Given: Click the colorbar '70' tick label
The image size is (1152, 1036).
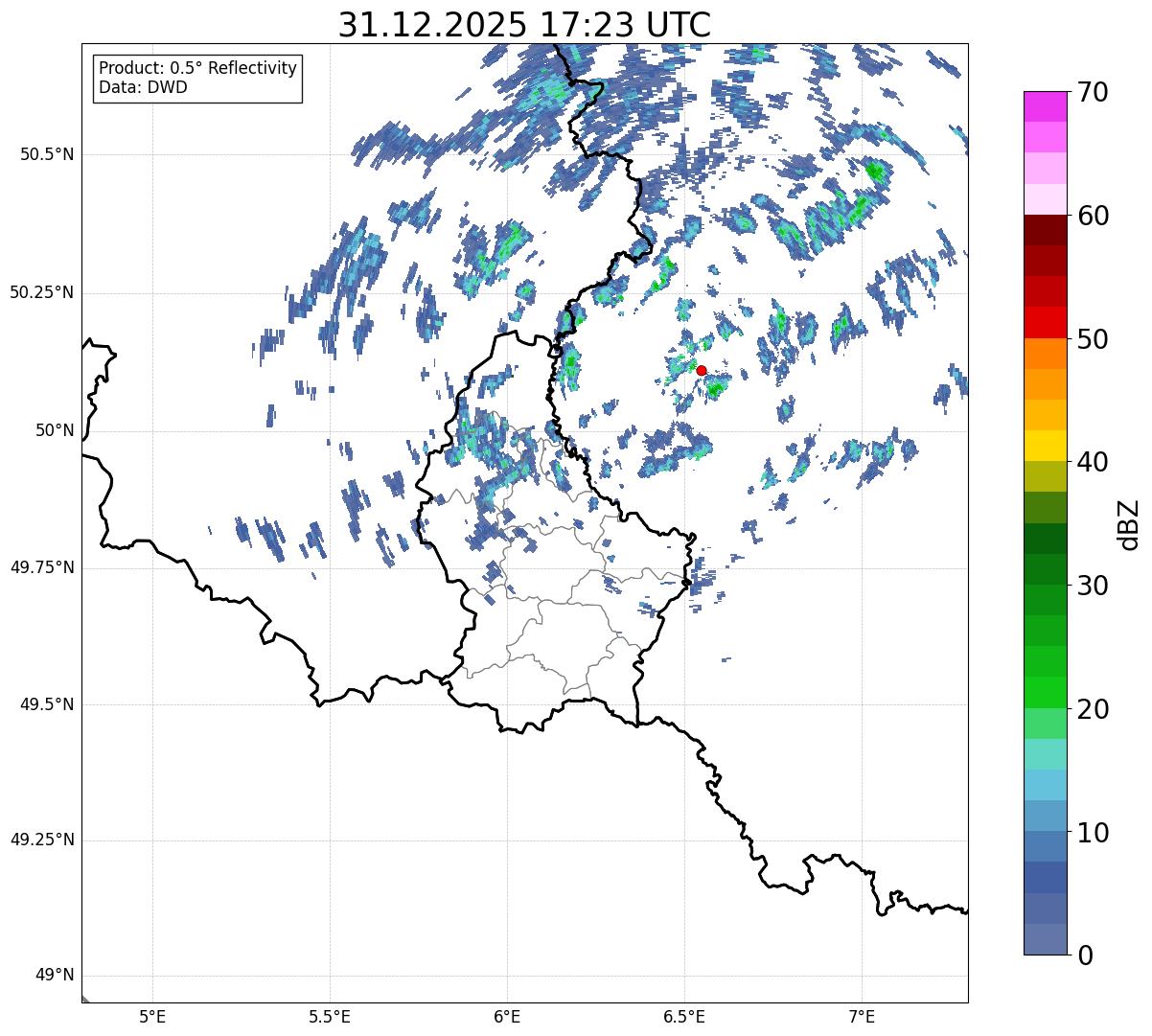Looking at the screenshot, I should click(1093, 92).
